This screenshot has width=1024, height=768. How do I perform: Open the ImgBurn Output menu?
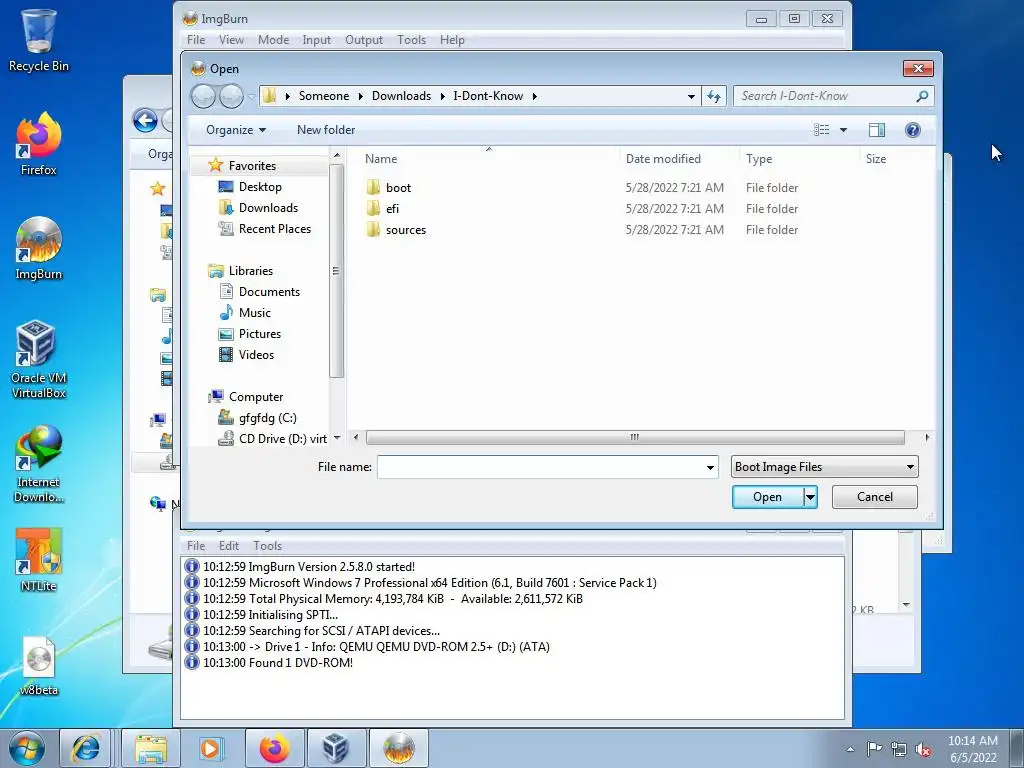click(364, 40)
